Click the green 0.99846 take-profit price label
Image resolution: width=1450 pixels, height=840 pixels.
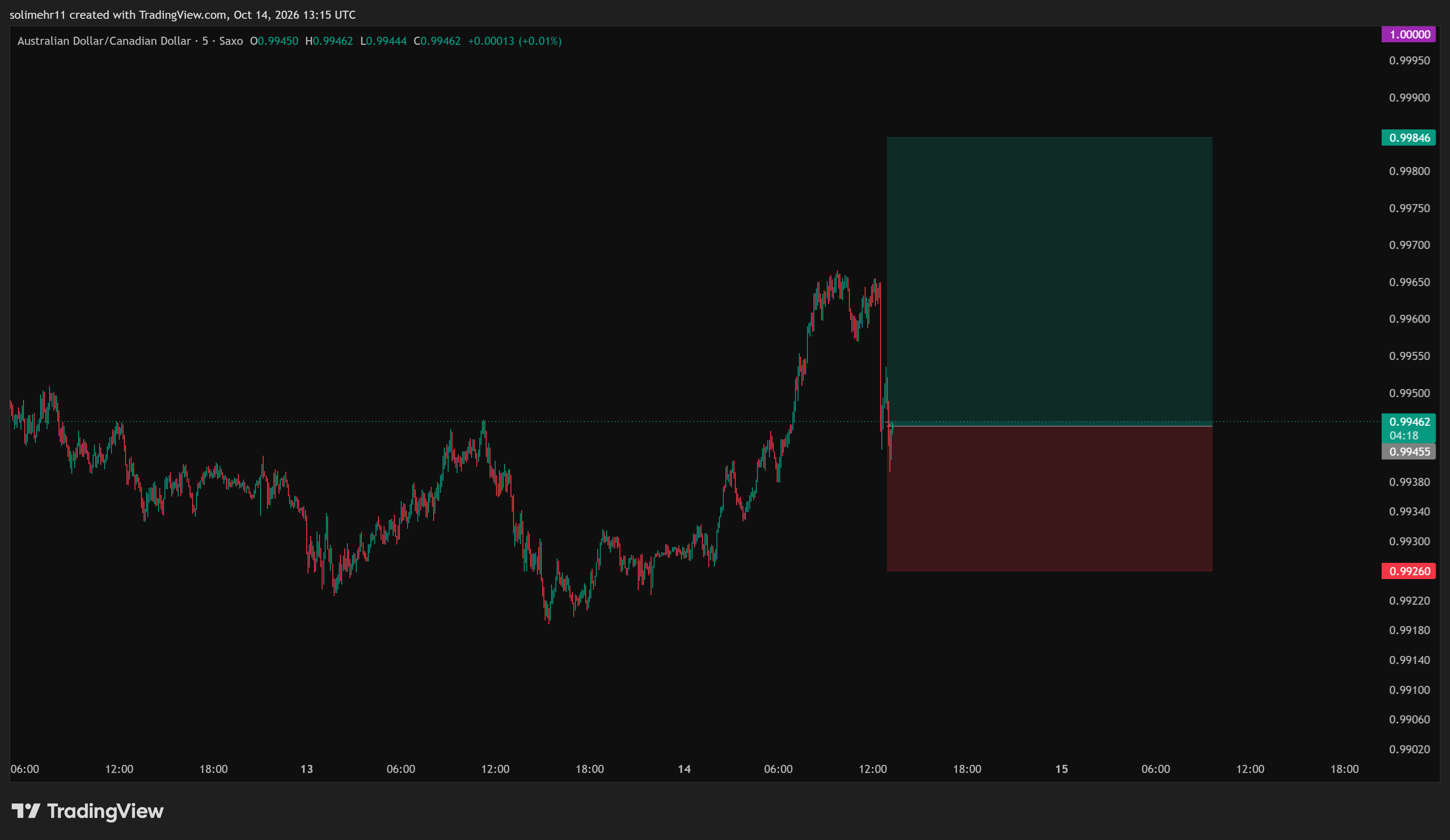point(1409,138)
